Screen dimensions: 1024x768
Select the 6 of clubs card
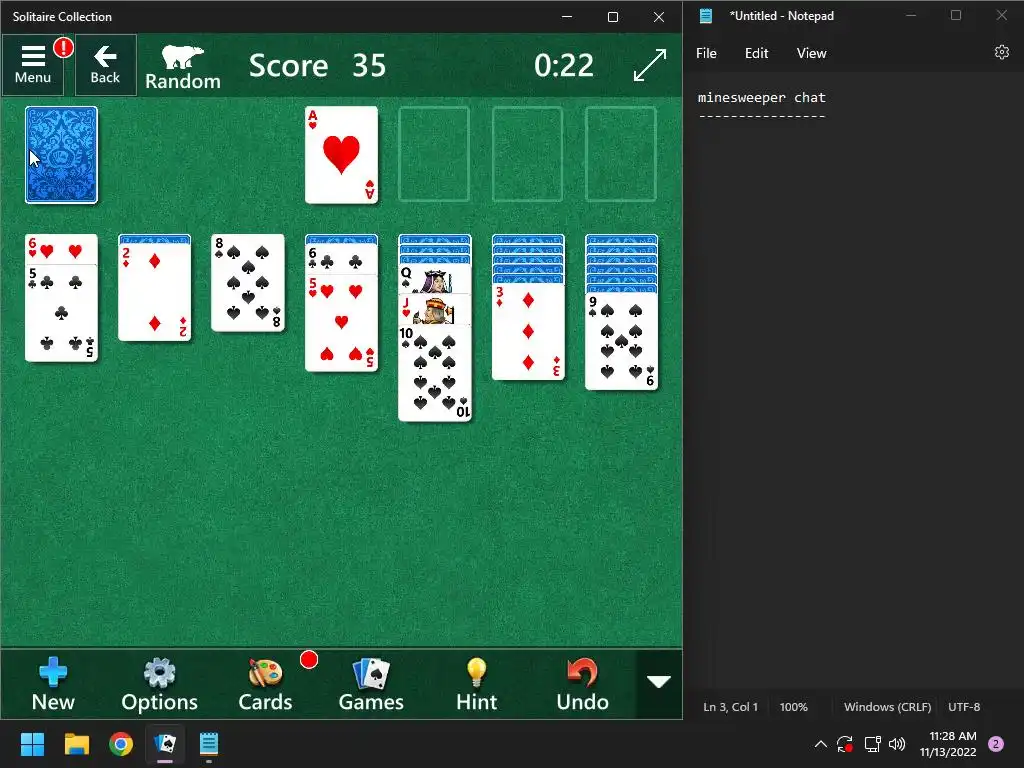click(x=342, y=260)
